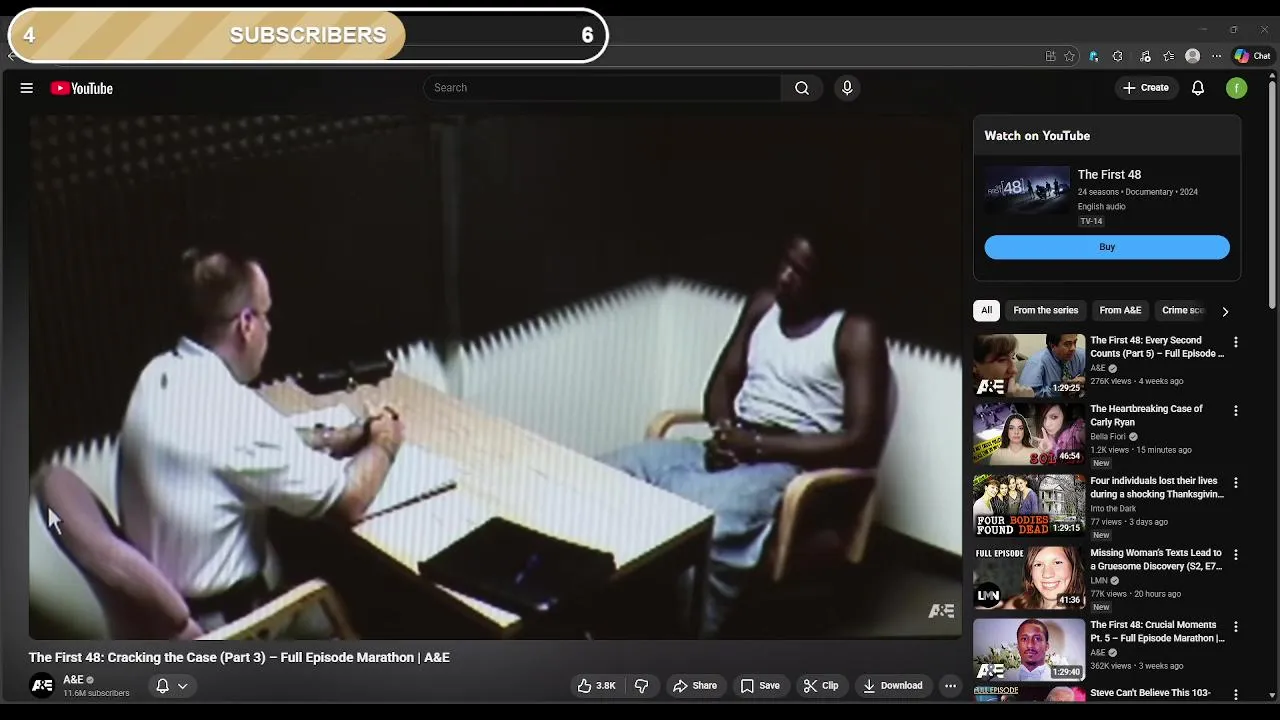1280x720 pixels.
Task: Like the video with thumbs up
Action: [x=596, y=686]
